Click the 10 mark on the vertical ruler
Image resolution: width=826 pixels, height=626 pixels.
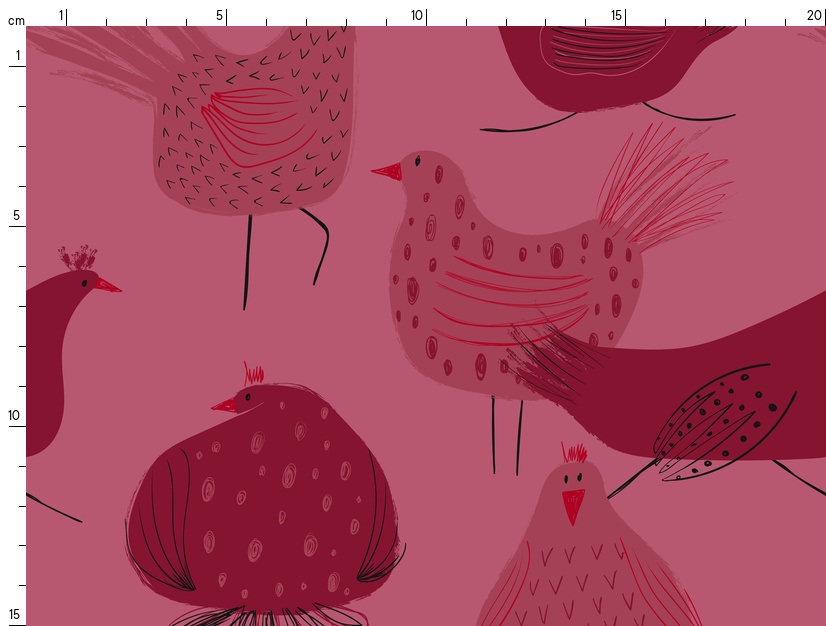[x=15, y=415]
